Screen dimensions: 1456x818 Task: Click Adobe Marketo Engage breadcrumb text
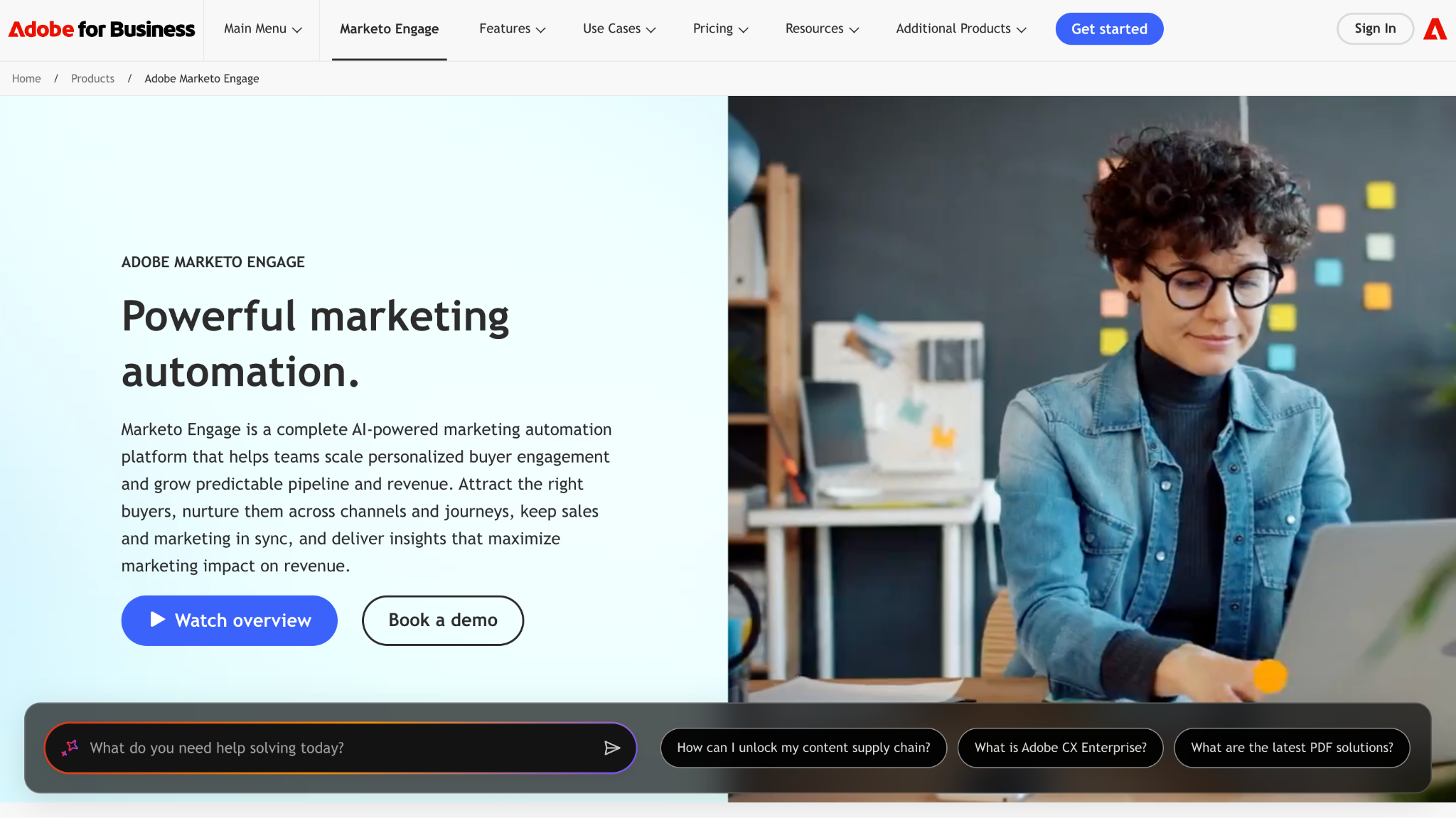pos(201,79)
